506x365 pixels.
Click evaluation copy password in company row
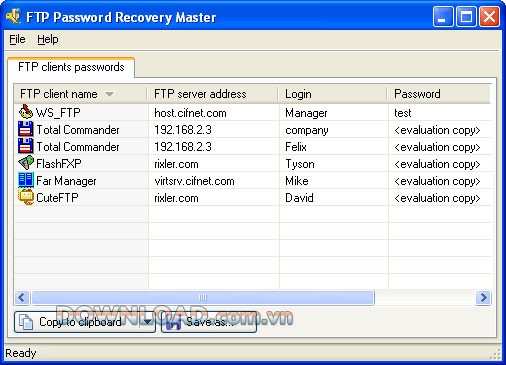[437, 130]
